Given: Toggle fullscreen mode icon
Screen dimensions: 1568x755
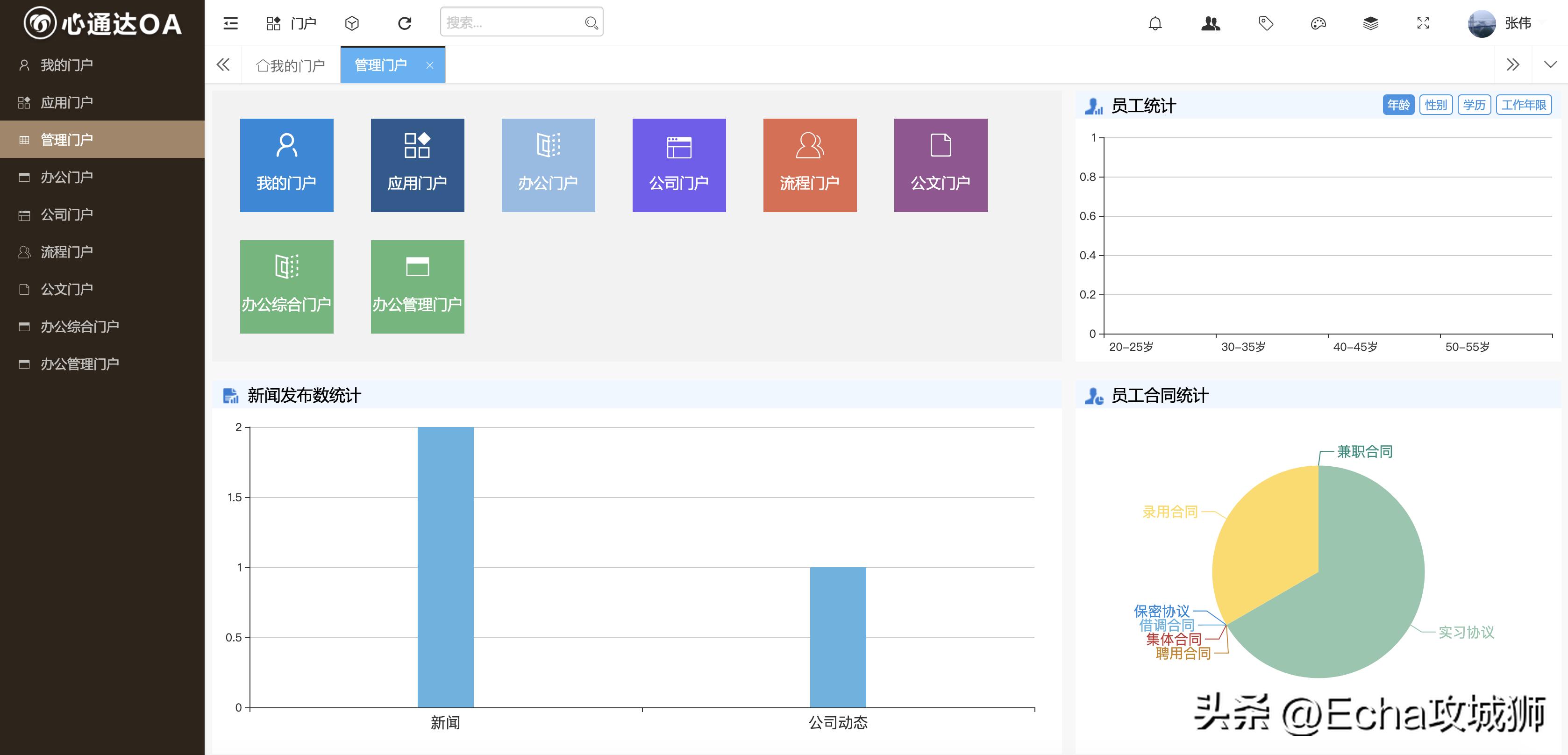Looking at the screenshot, I should point(1423,23).
